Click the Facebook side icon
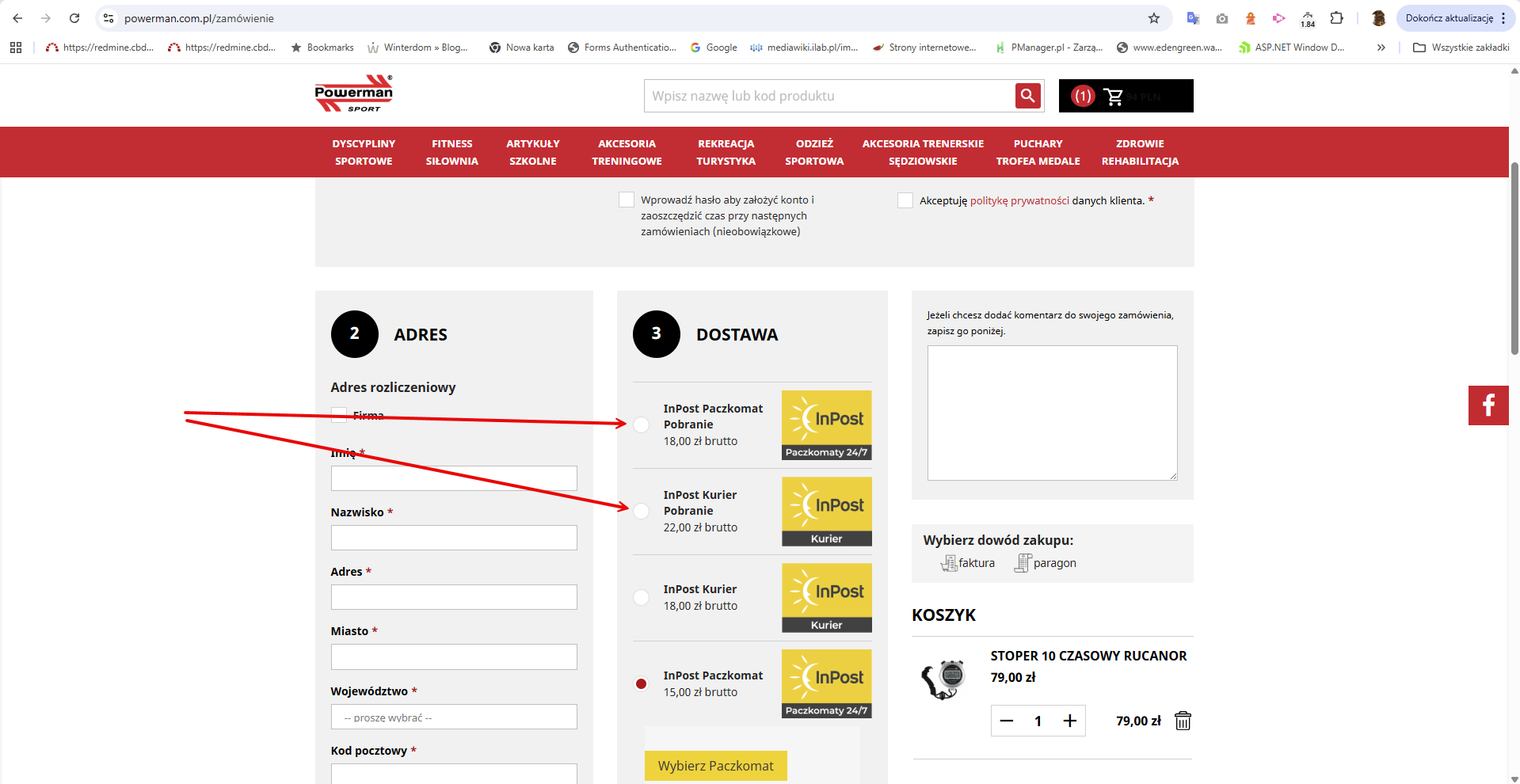Image resolution: width=1520 pixels, height=784 pixels. [x=1488, y=405]
